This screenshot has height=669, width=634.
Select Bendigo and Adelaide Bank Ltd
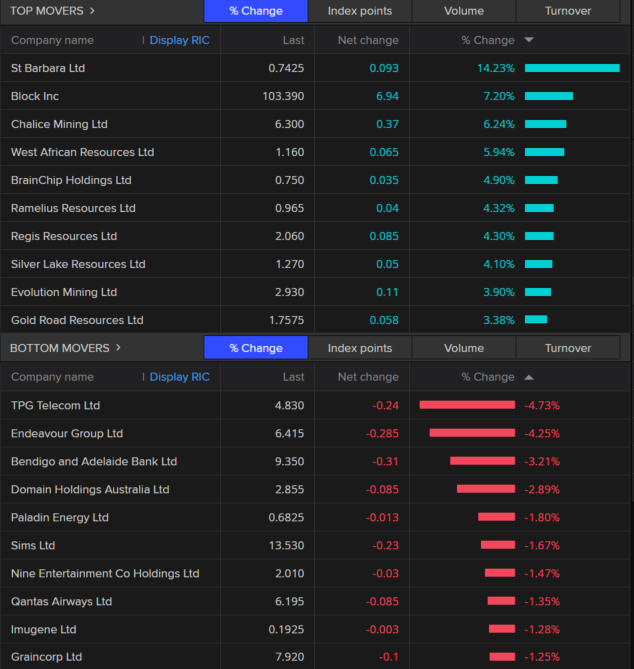pos(94,461)
